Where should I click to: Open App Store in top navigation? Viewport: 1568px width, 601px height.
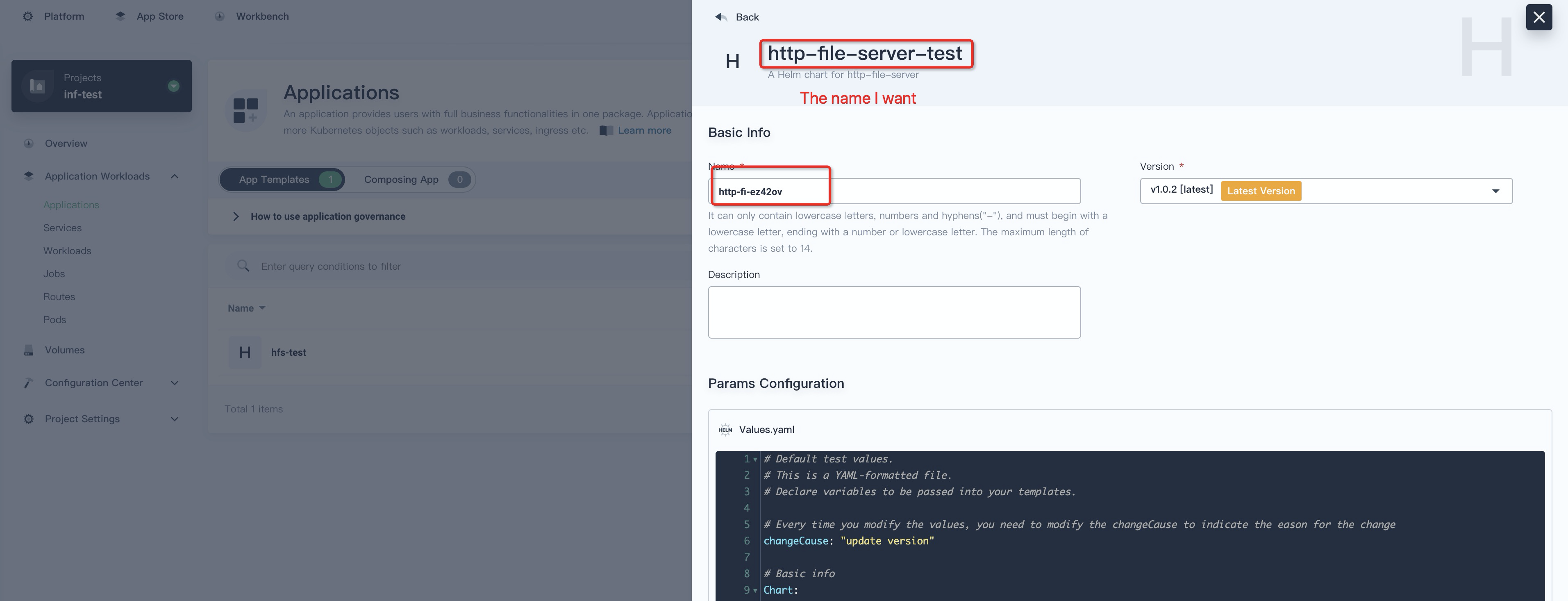pos(160,16)
